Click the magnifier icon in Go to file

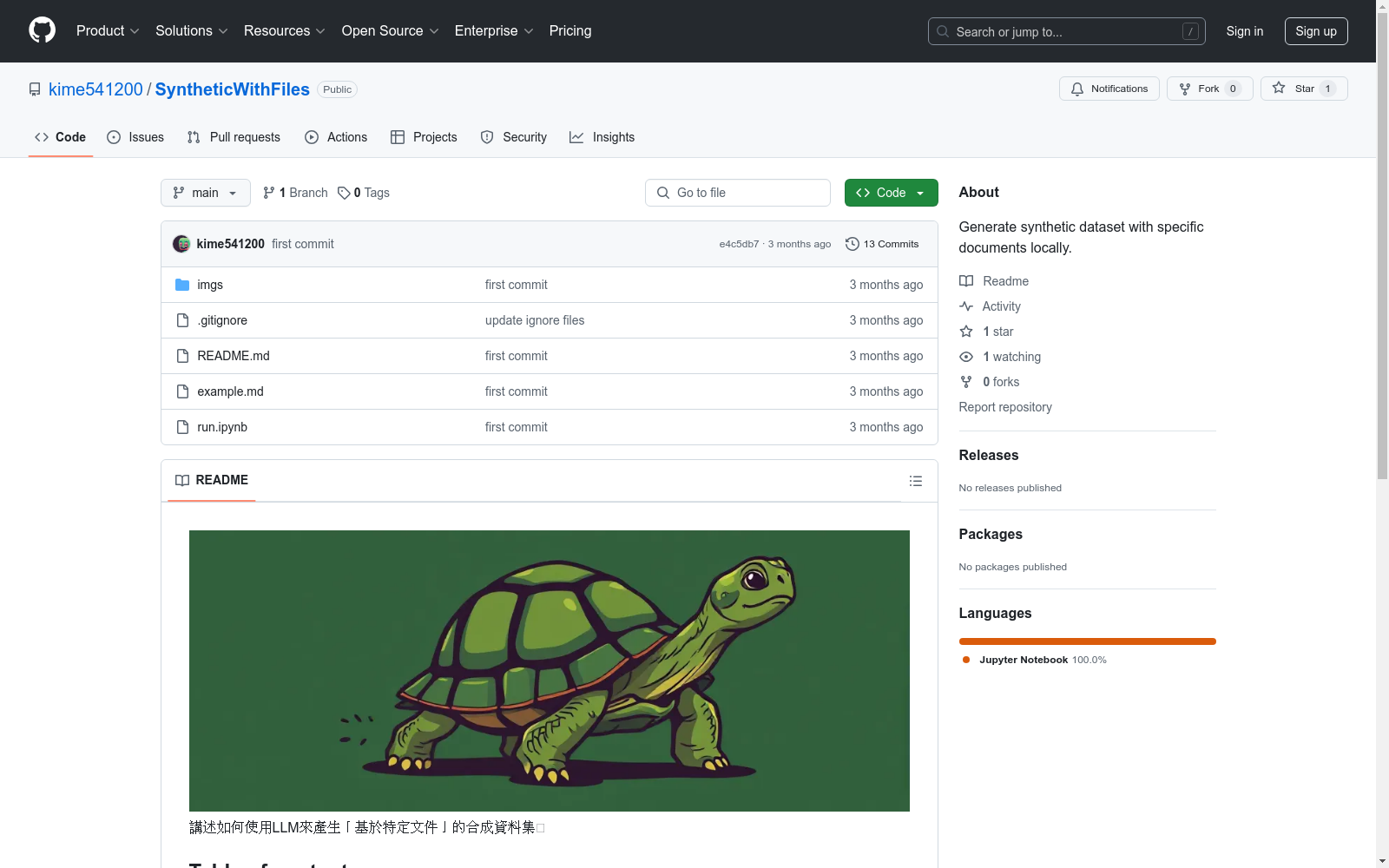pos(663,193)
